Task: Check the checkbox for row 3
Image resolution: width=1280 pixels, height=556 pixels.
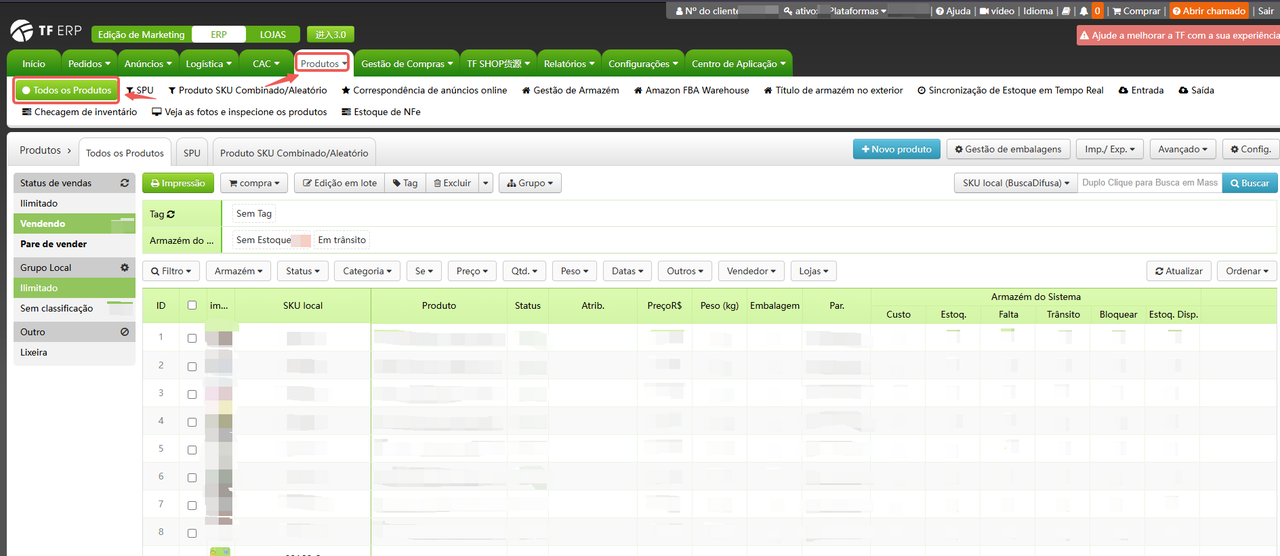Action: (192, 394)
